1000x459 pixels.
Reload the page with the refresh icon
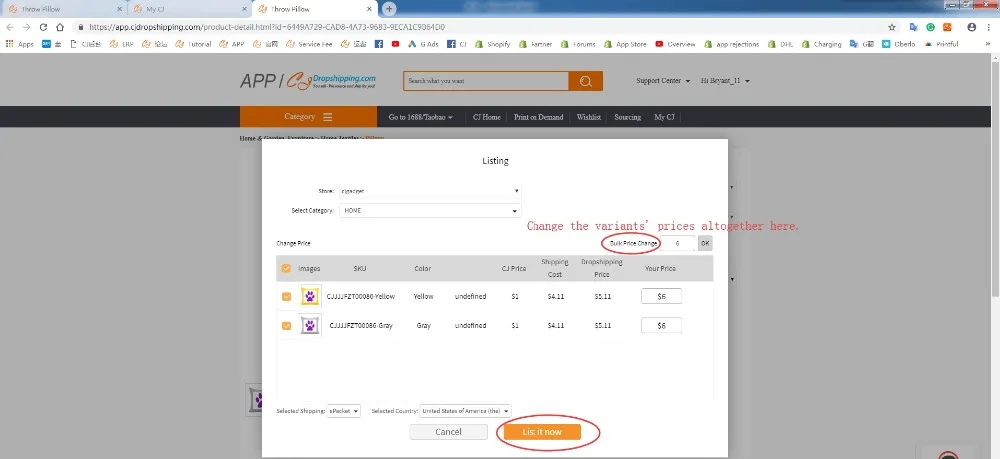(x=43, y=27)
